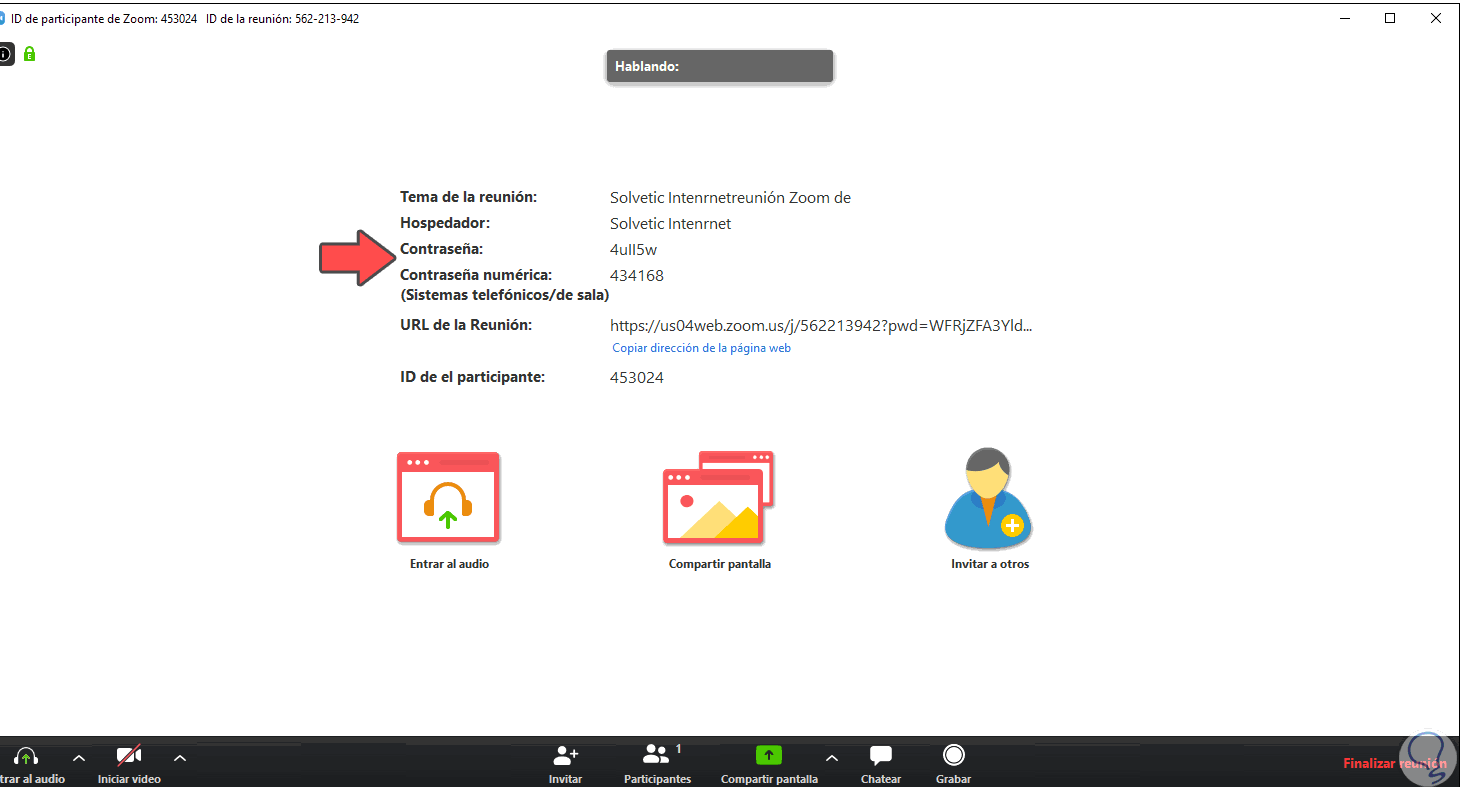Screen dimensions: 1479x787
Task: Close the Zoom meeting window
Action: point(1436,18)
